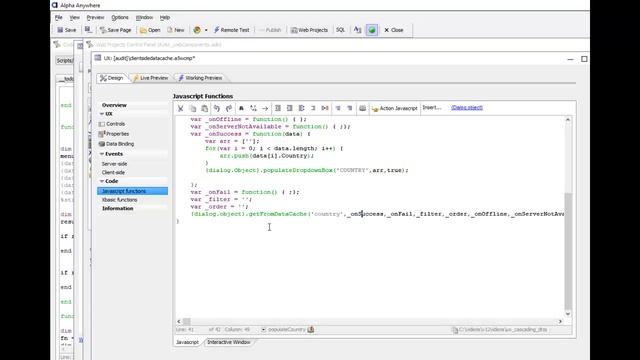Click the Save As icon next to Save
The width and height of the screenshot is (640, 360).
point(88,30)
